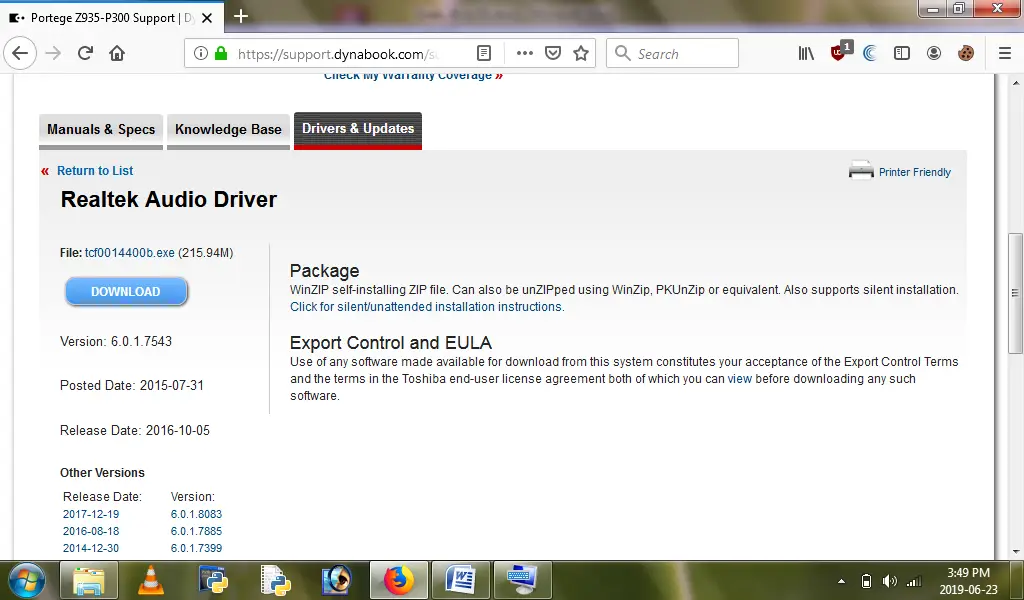The height and width of the screenshot is (600, 1024).
Task: Open version 6.0.1.7399 link
Action: pos(196,548)
